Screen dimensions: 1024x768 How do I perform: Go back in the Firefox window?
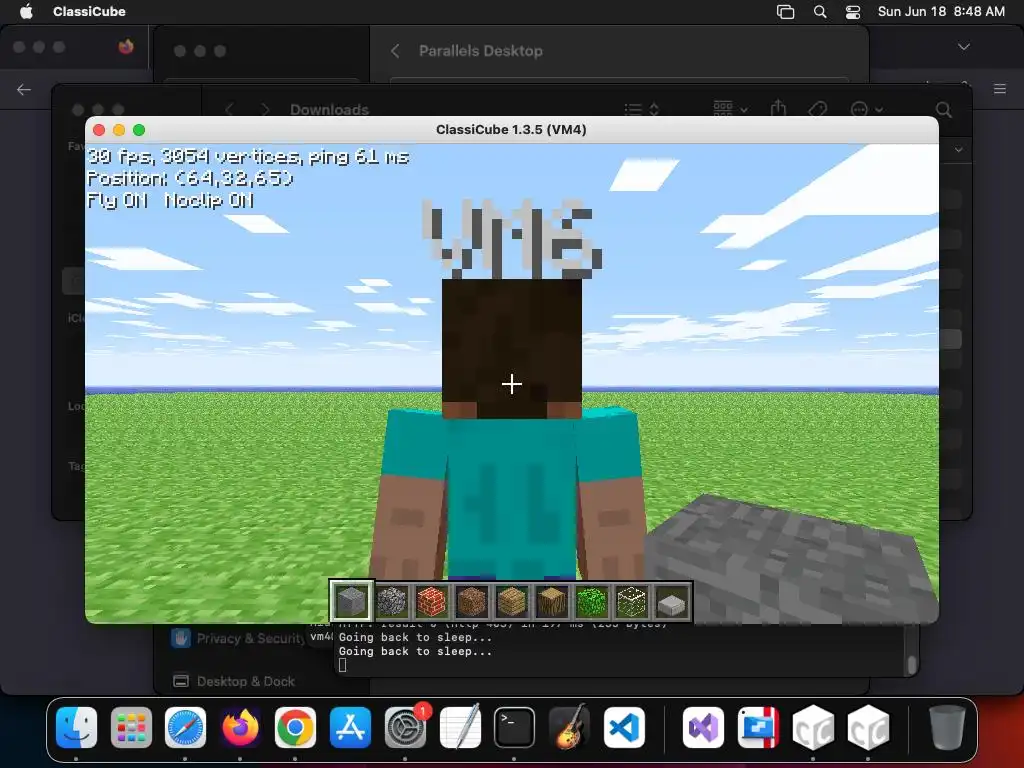point(24,89)
